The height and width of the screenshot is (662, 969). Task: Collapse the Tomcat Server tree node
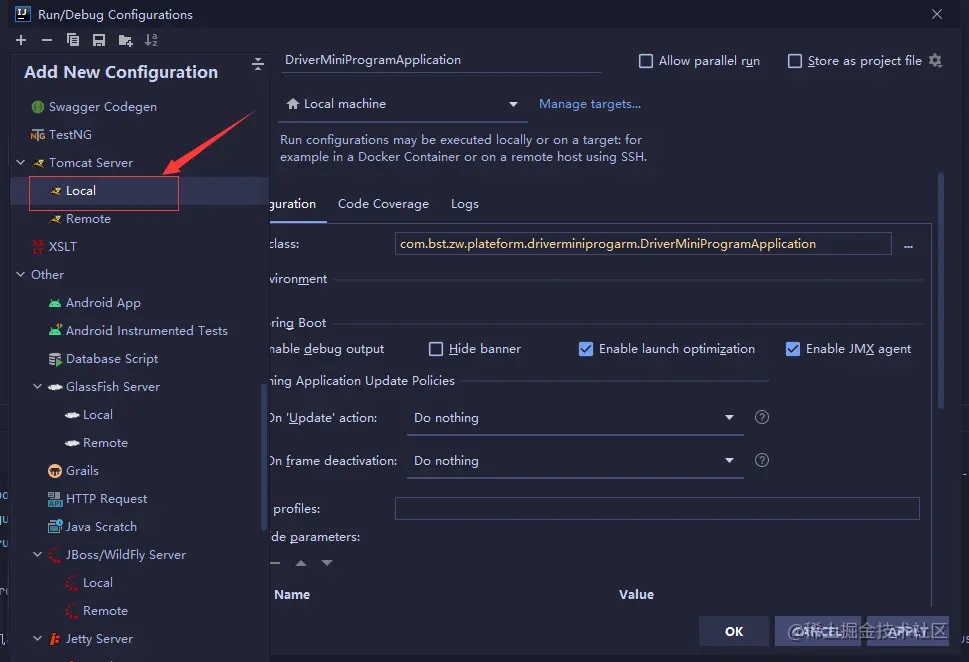click(20, 163)
